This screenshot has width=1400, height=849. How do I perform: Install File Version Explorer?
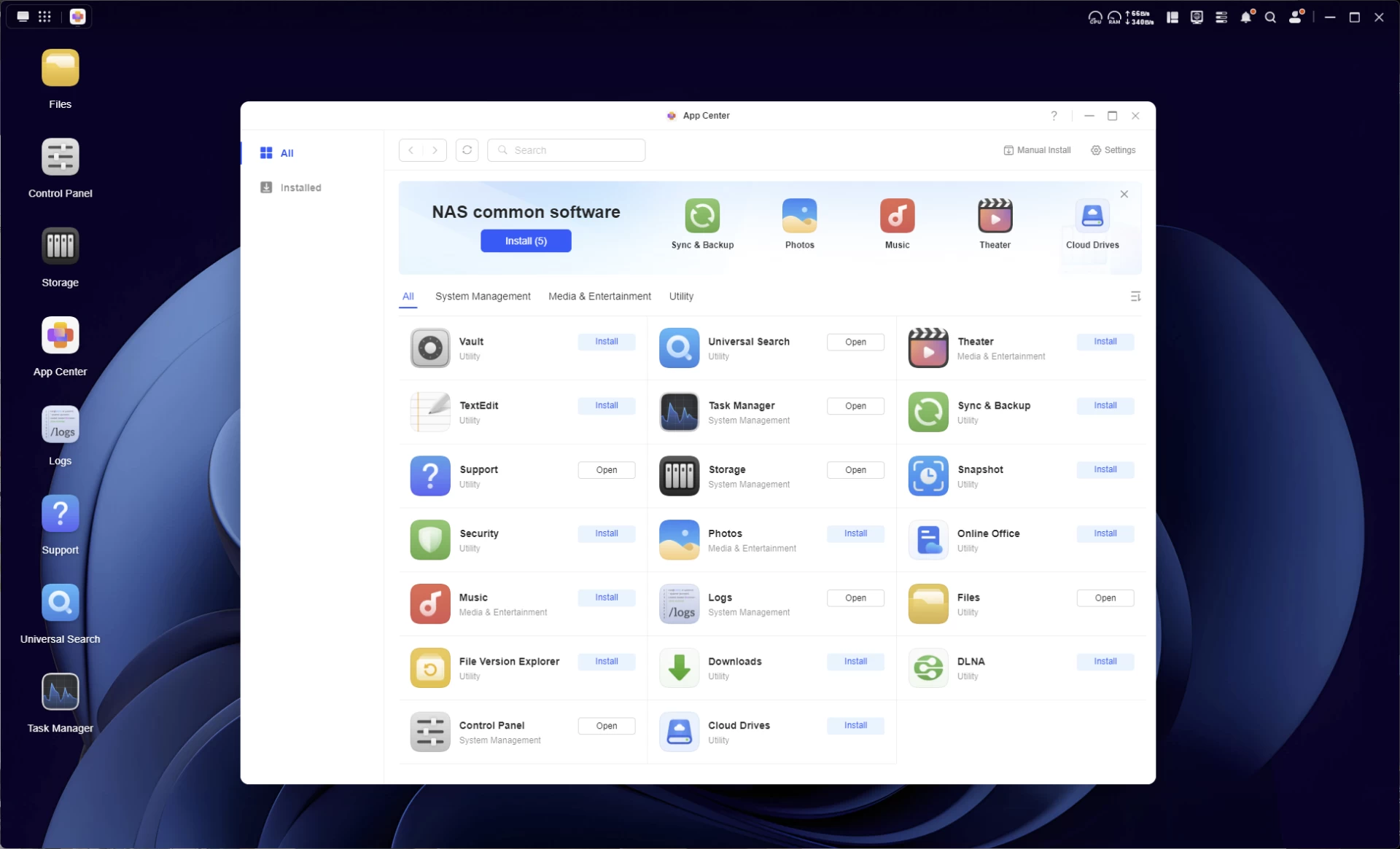(607, 662)
